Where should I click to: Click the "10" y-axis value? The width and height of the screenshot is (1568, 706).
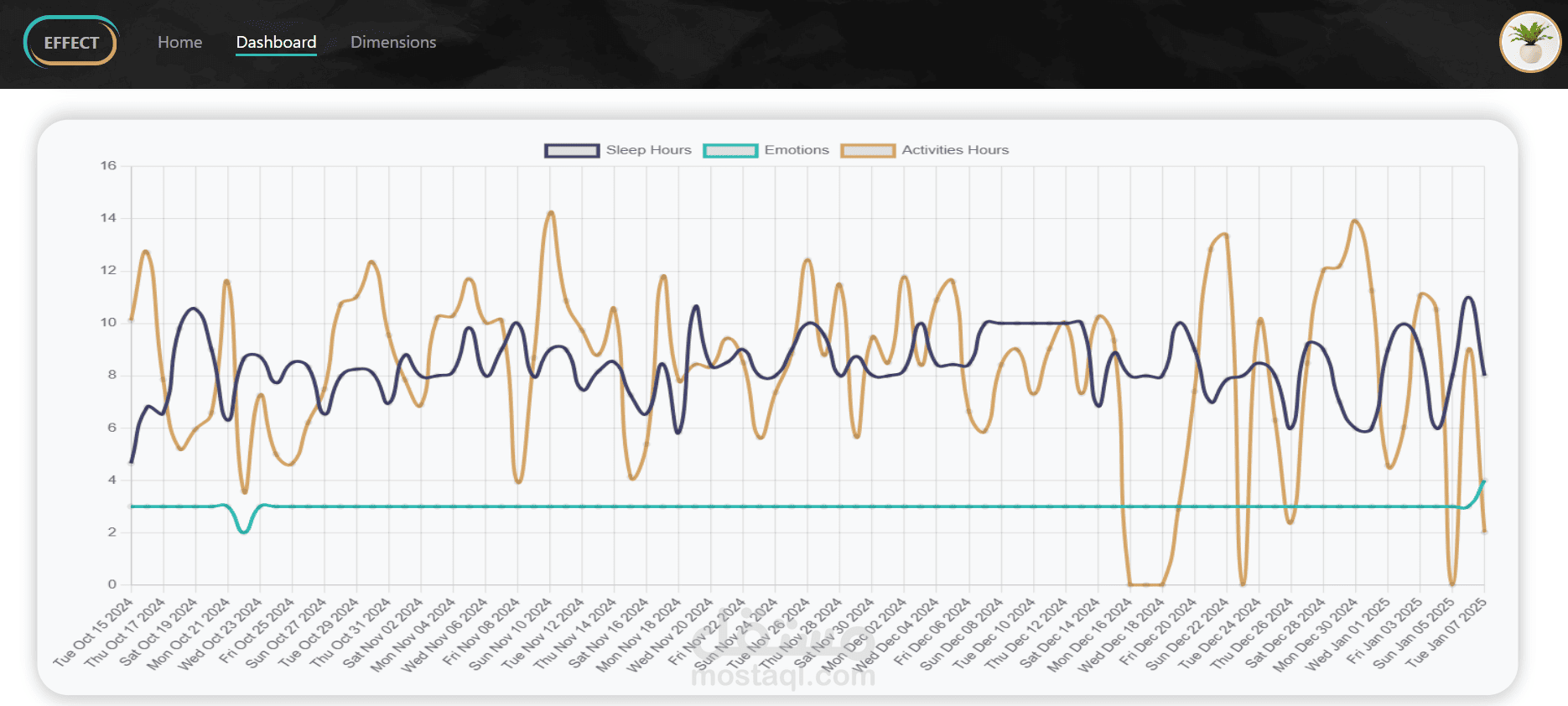pos(108,323)
